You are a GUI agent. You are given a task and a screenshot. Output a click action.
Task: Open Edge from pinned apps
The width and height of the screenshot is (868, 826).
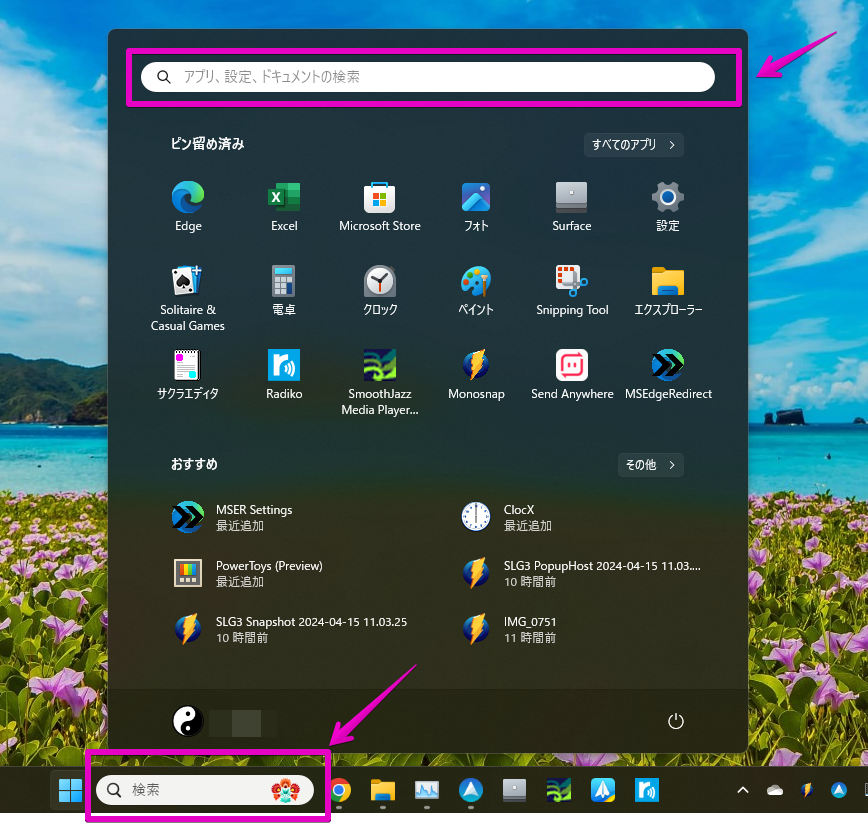[x=188, y=206]
